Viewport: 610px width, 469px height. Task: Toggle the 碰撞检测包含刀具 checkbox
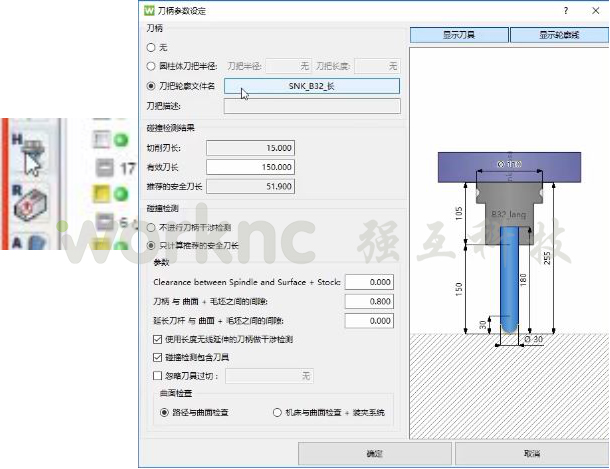click(158, 357)
